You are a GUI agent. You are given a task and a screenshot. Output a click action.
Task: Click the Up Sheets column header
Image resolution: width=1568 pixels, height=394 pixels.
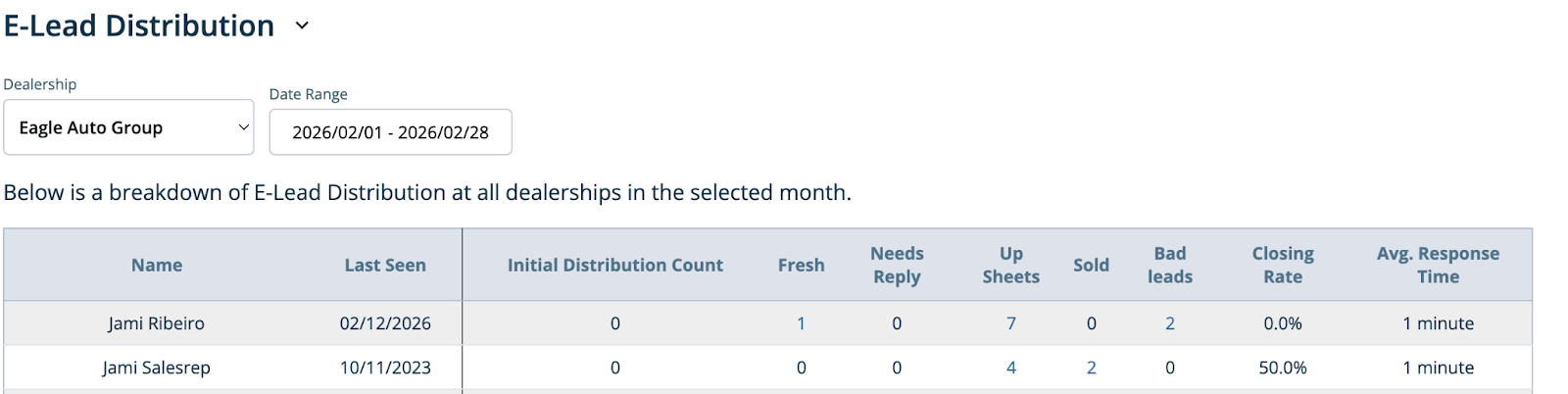1010,266
